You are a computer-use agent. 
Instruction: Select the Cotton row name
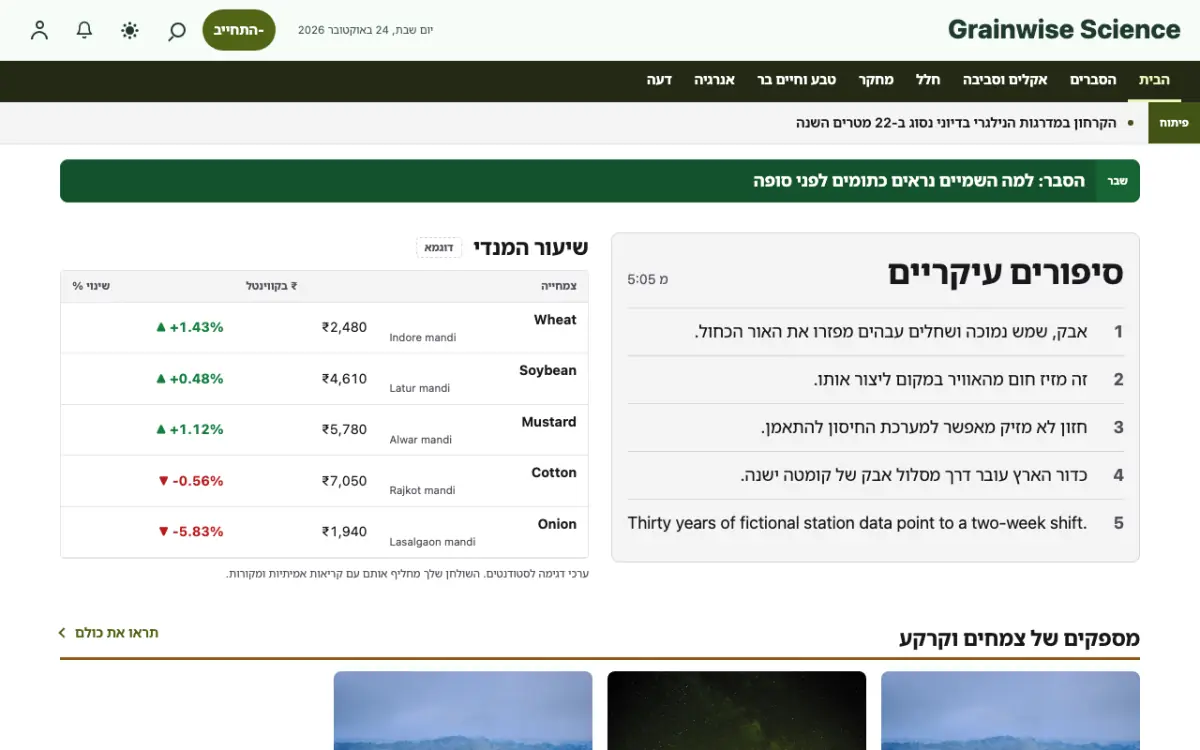554,472
